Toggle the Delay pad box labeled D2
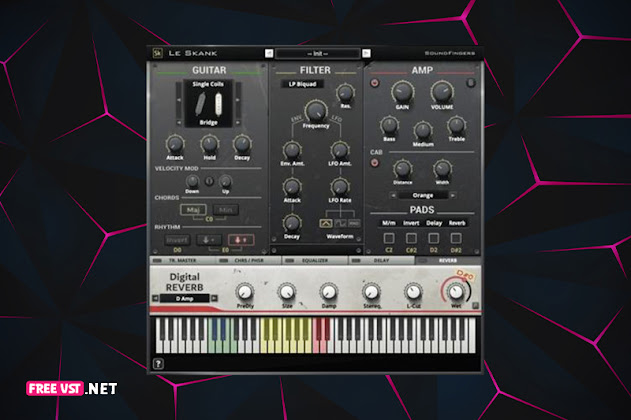 point(433,238)
